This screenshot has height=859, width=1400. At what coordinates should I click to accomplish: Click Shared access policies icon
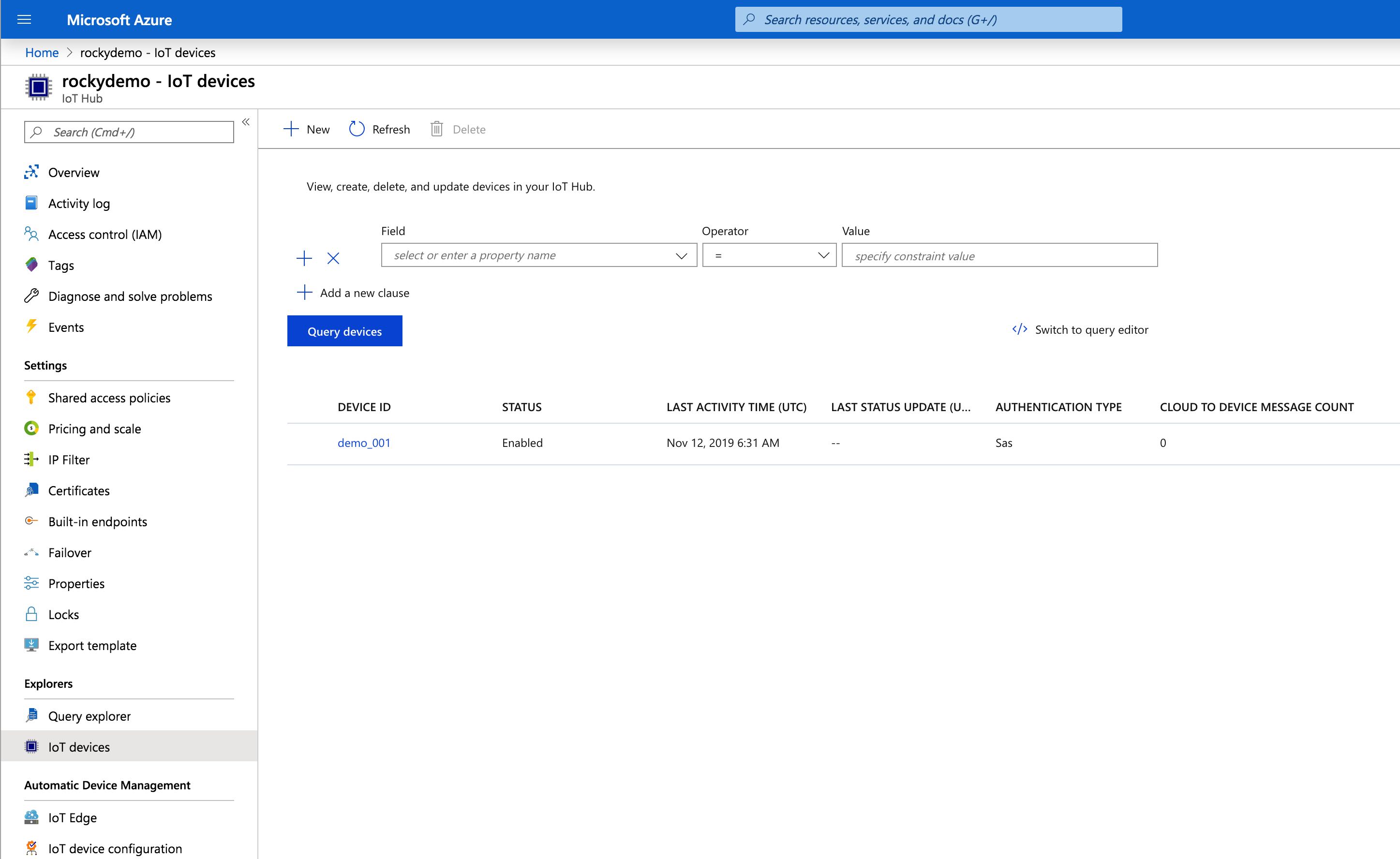tap(32, 397)
